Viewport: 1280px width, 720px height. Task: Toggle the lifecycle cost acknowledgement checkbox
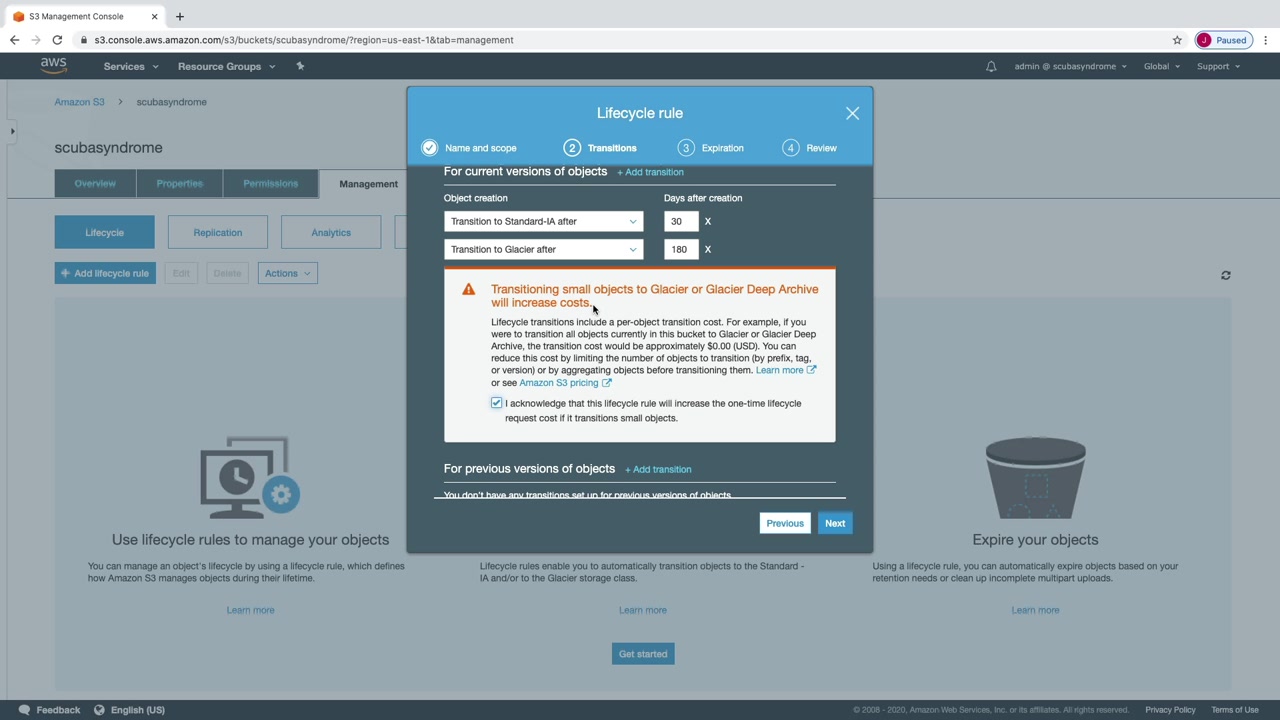496,403
